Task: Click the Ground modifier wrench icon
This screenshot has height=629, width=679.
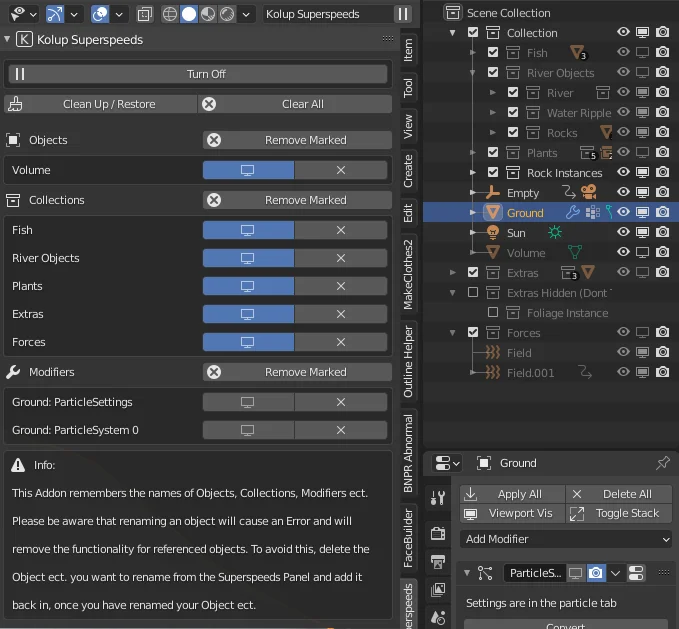Action: 572,212
